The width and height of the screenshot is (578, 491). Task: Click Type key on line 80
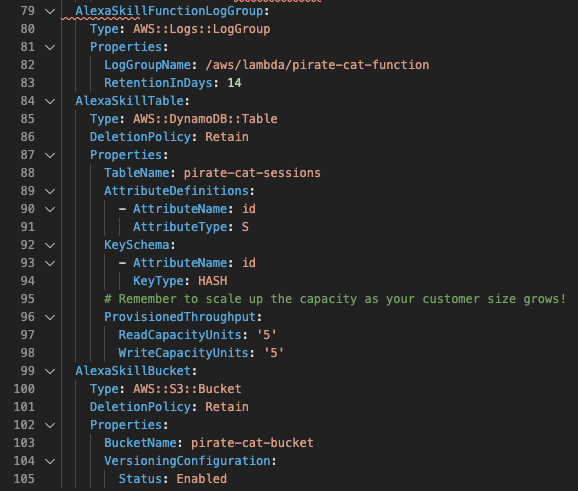pyautogui.click(x=104, y=29)
